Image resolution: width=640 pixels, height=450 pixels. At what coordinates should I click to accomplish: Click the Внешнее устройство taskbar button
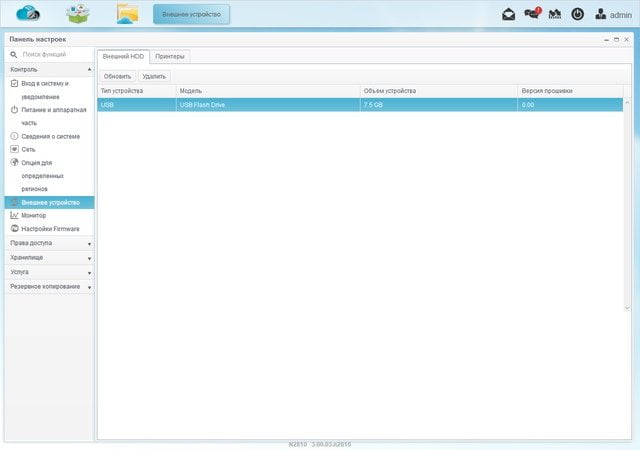tap(191, 14)
